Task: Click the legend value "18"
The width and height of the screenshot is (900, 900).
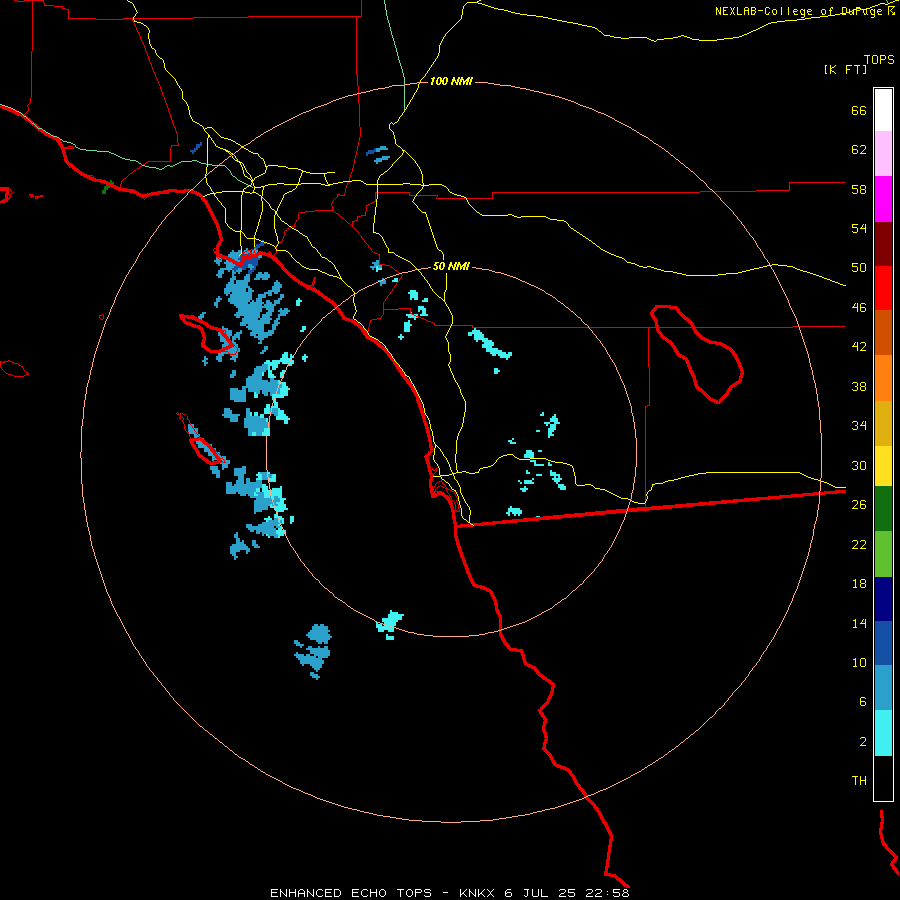Action: (x=859, y=584)
